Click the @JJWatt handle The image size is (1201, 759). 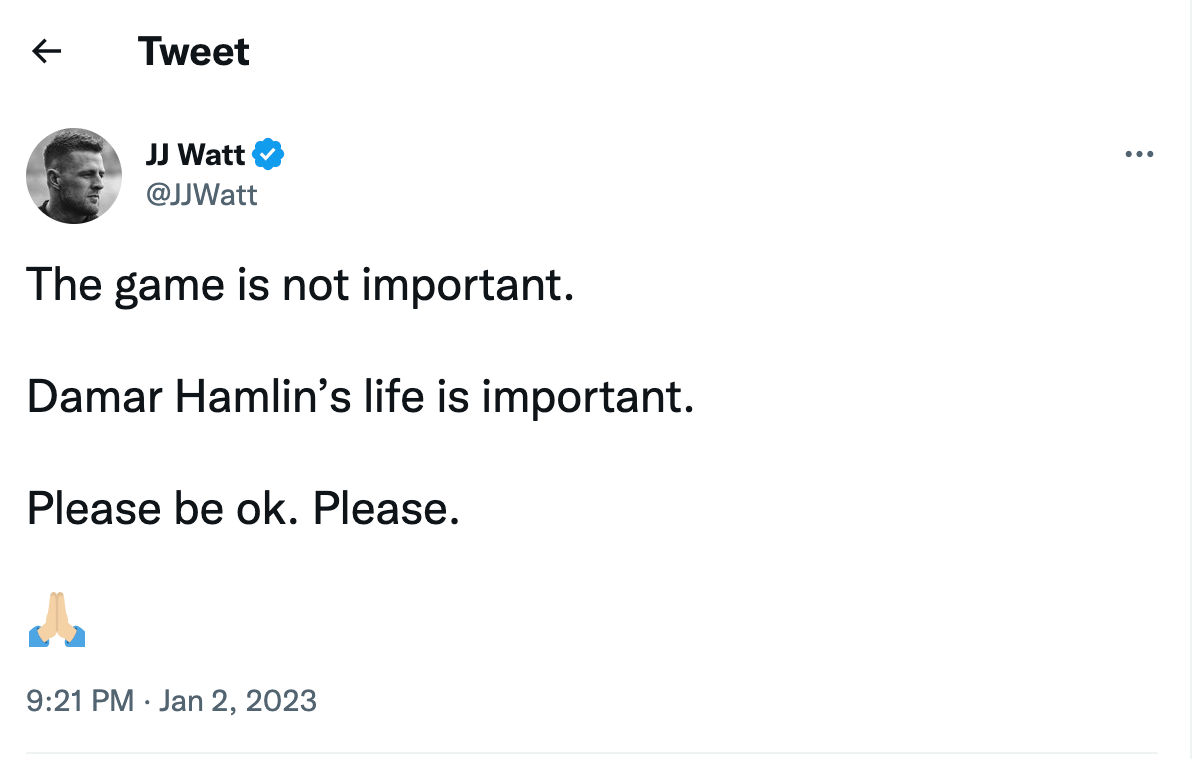(x=202, y=194)
